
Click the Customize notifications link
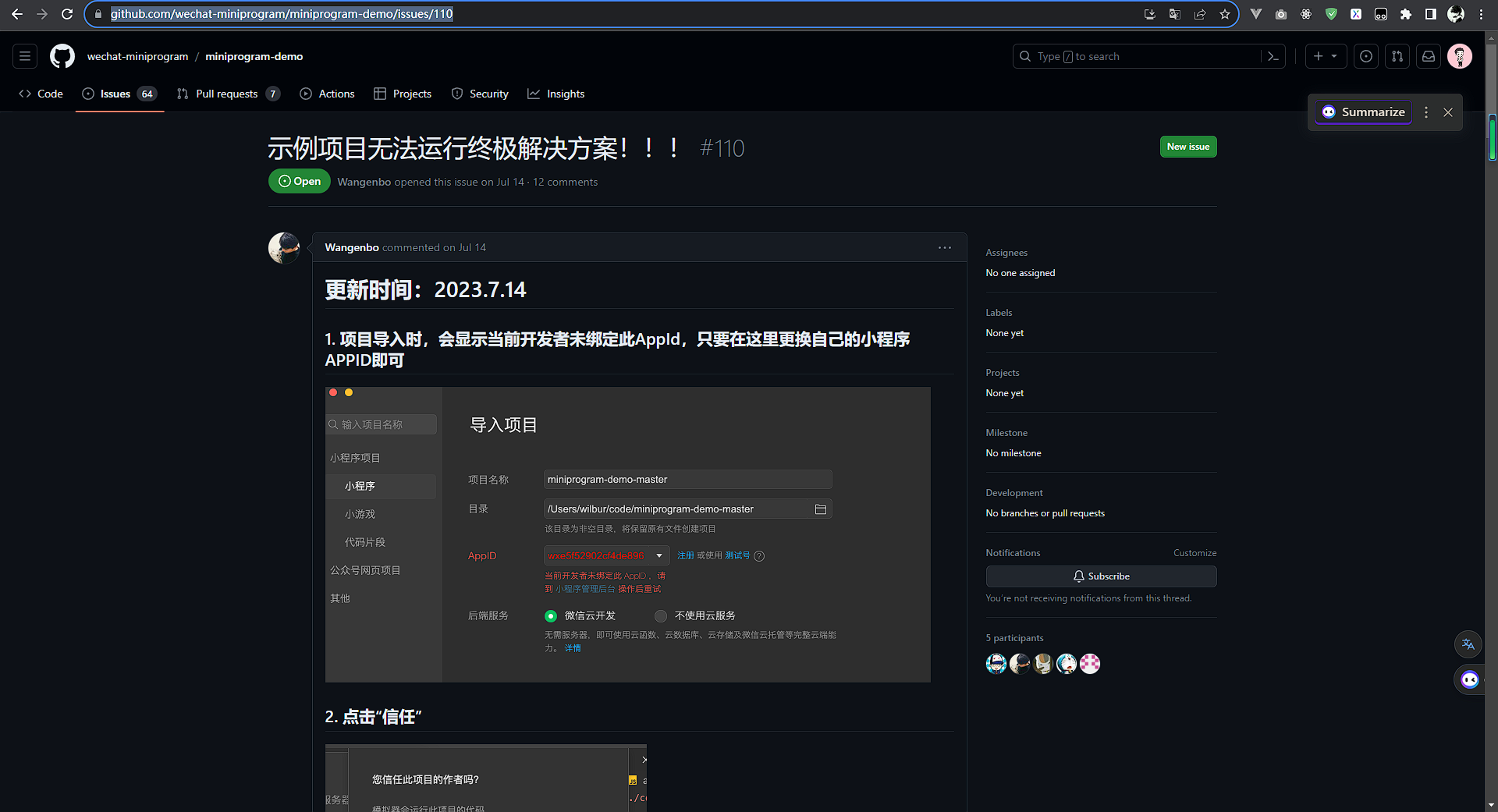1194,553
